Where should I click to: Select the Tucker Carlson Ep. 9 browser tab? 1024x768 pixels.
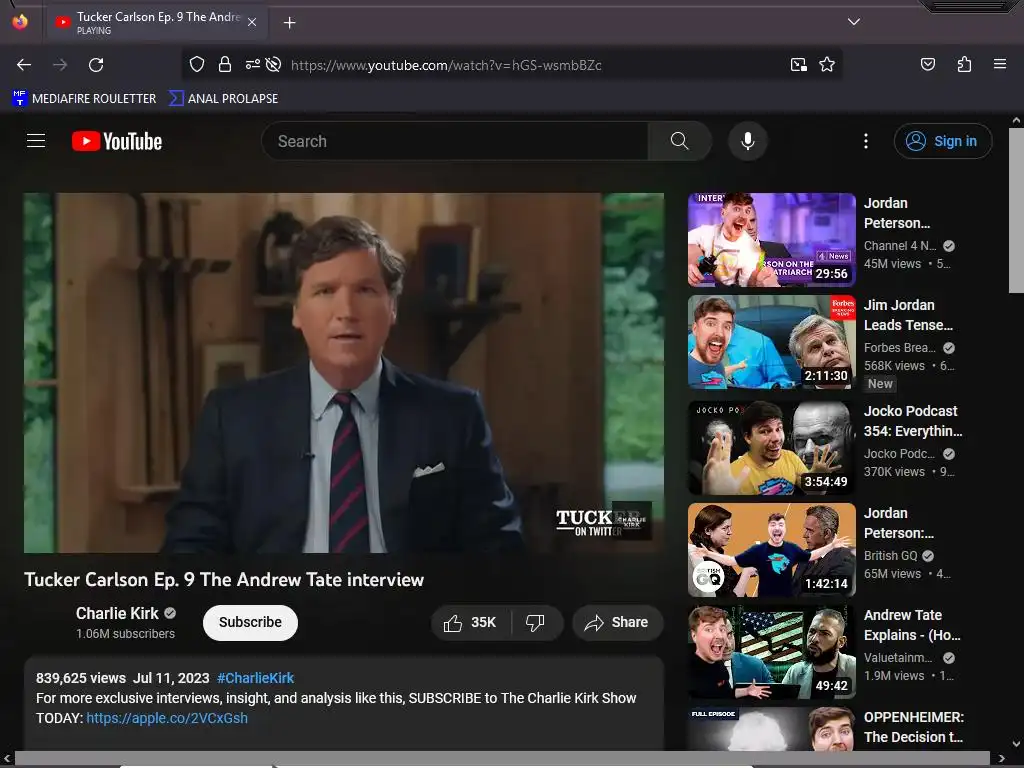(157, 22)
